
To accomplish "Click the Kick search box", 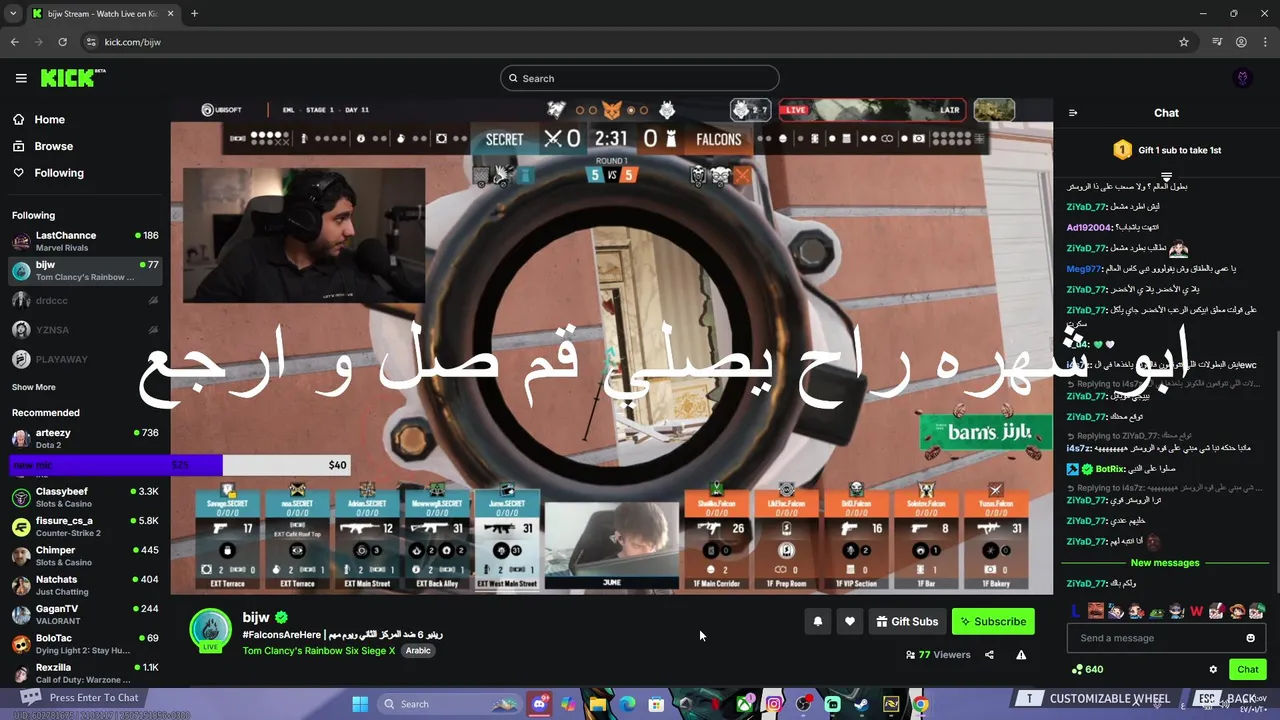I will (x=640, y=78).
